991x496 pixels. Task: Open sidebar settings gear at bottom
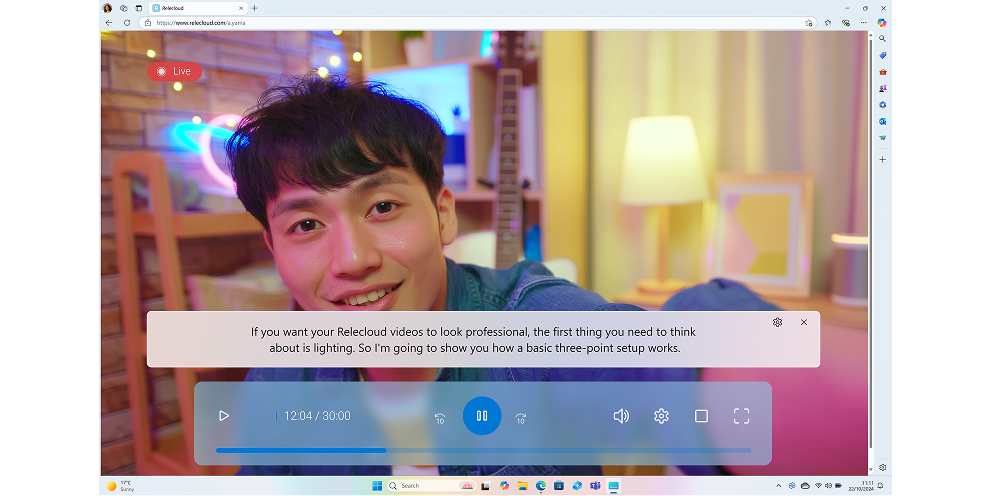tap(882, 468)
